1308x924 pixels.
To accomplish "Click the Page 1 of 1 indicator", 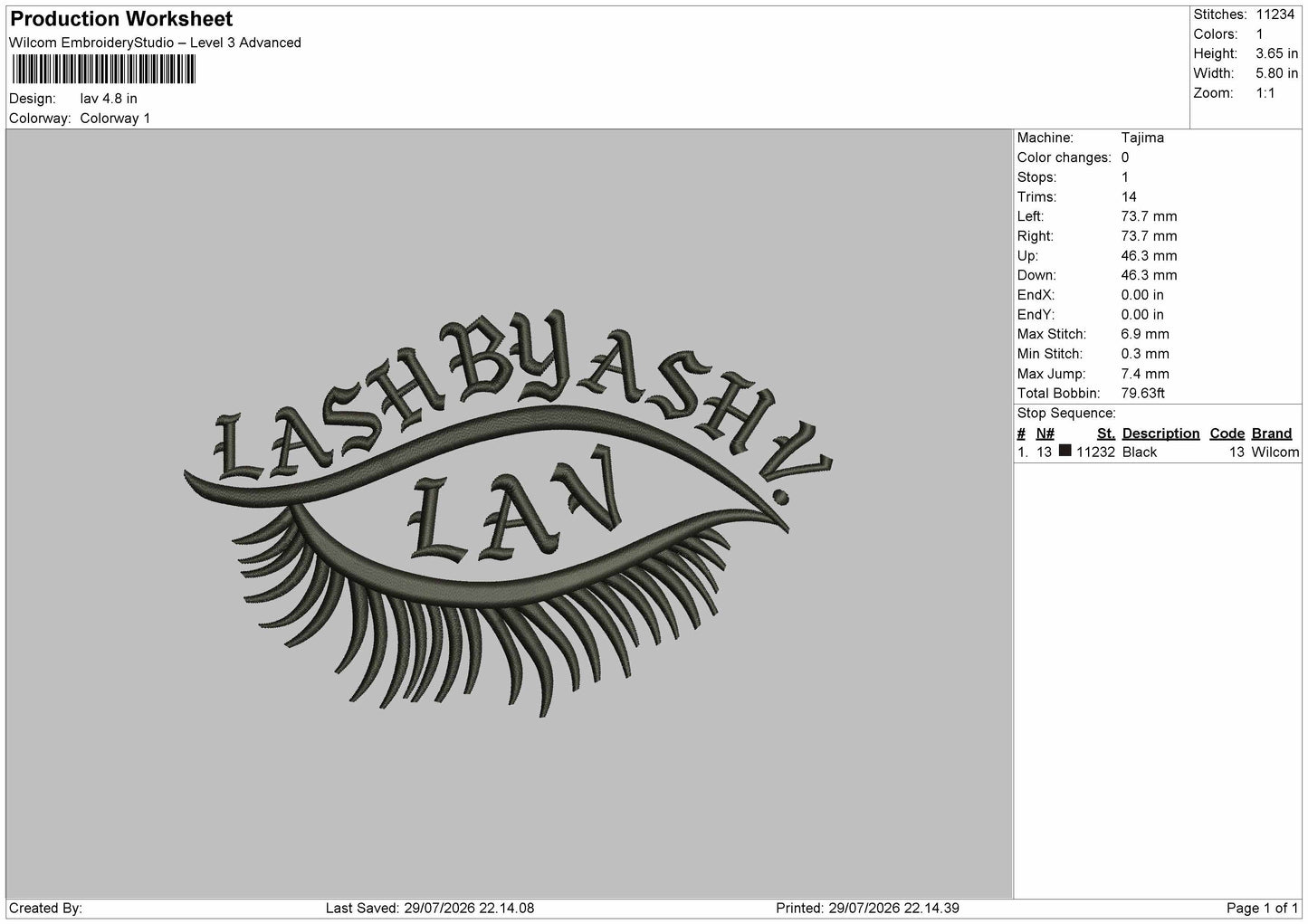I will 1262,908.
